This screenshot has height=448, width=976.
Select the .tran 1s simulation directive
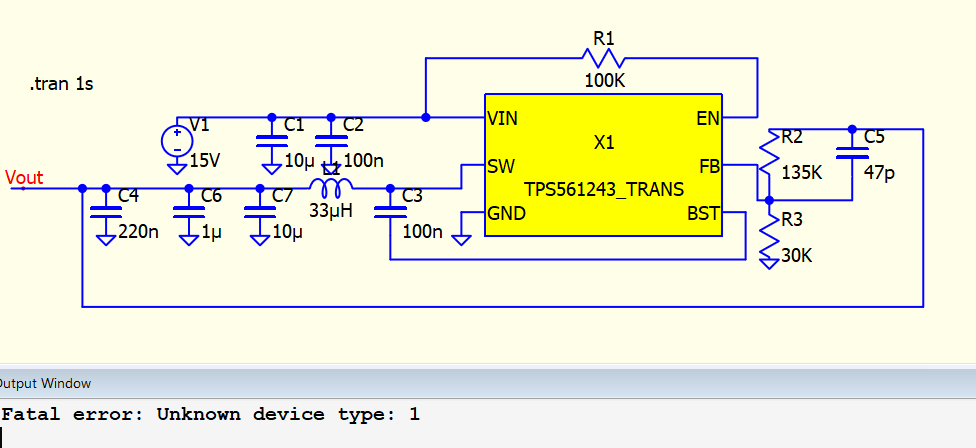(x=62, y=84)
